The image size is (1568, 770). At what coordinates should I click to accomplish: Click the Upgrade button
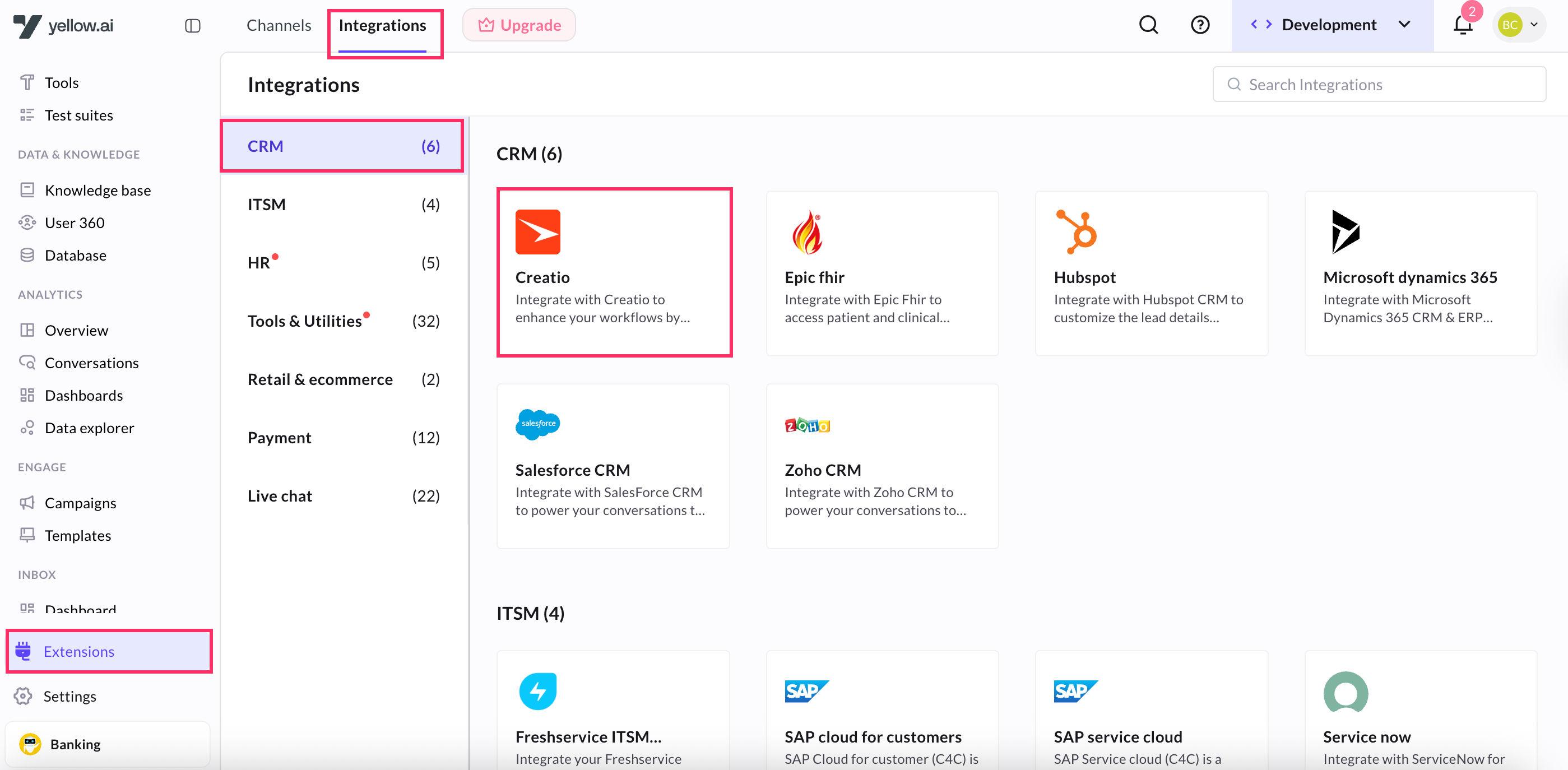(519, 25)
